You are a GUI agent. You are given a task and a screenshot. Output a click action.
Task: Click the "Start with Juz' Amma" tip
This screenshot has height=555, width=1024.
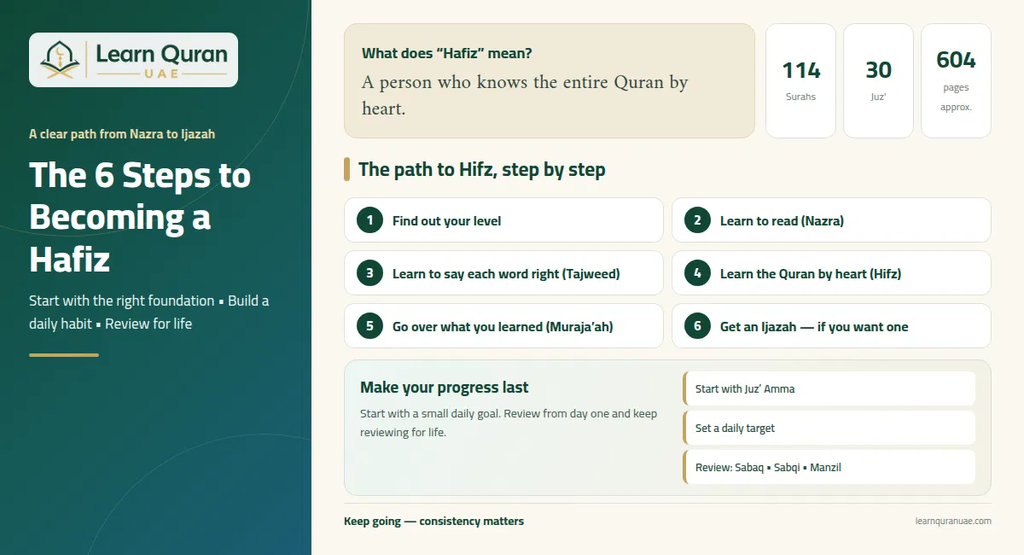click(x=829, y=388)
